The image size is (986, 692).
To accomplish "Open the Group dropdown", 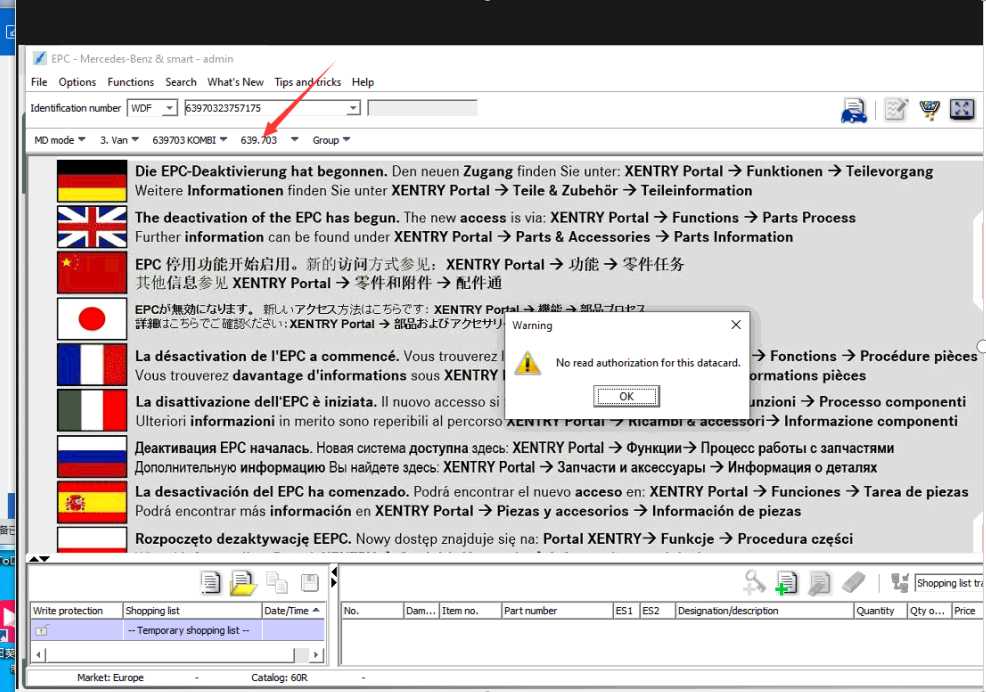I will 331,140.
